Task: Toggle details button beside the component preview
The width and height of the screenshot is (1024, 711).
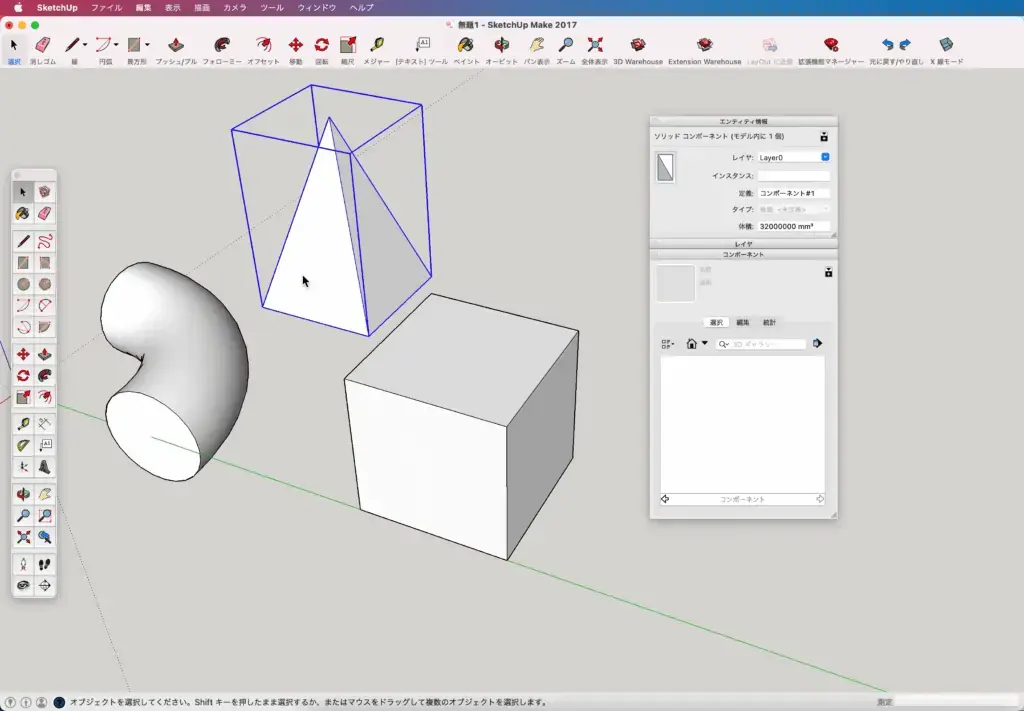Action: click(x=828, y=272)
